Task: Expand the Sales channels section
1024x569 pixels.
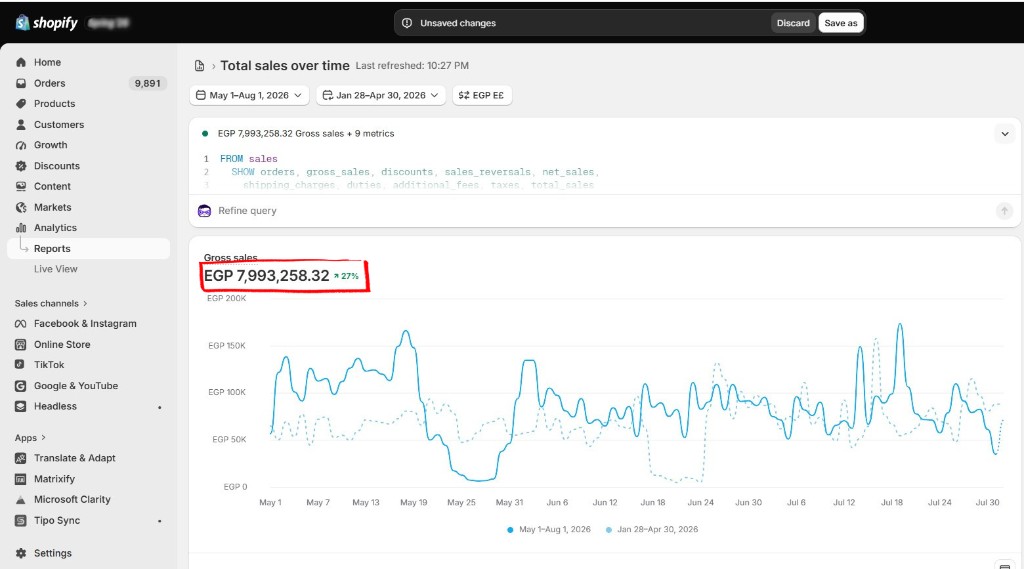Action: point(51,303)
